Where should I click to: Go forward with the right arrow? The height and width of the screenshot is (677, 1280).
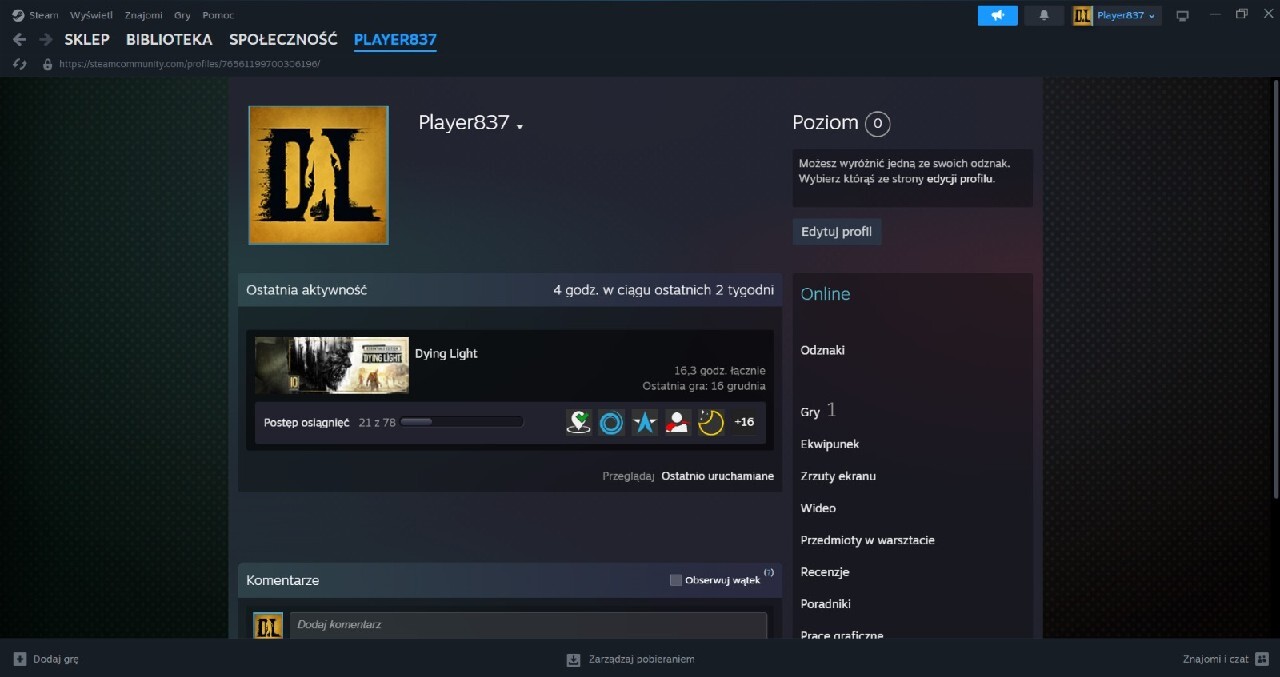click(x=45, y=40)
